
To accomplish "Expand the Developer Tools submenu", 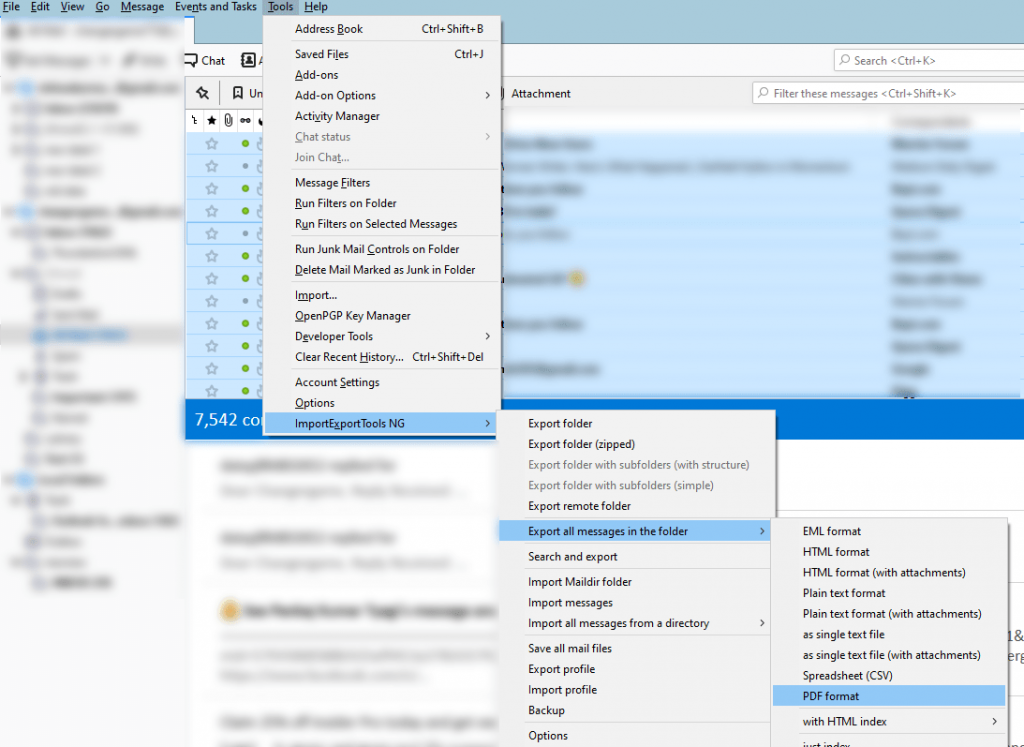I will (381, 336).
